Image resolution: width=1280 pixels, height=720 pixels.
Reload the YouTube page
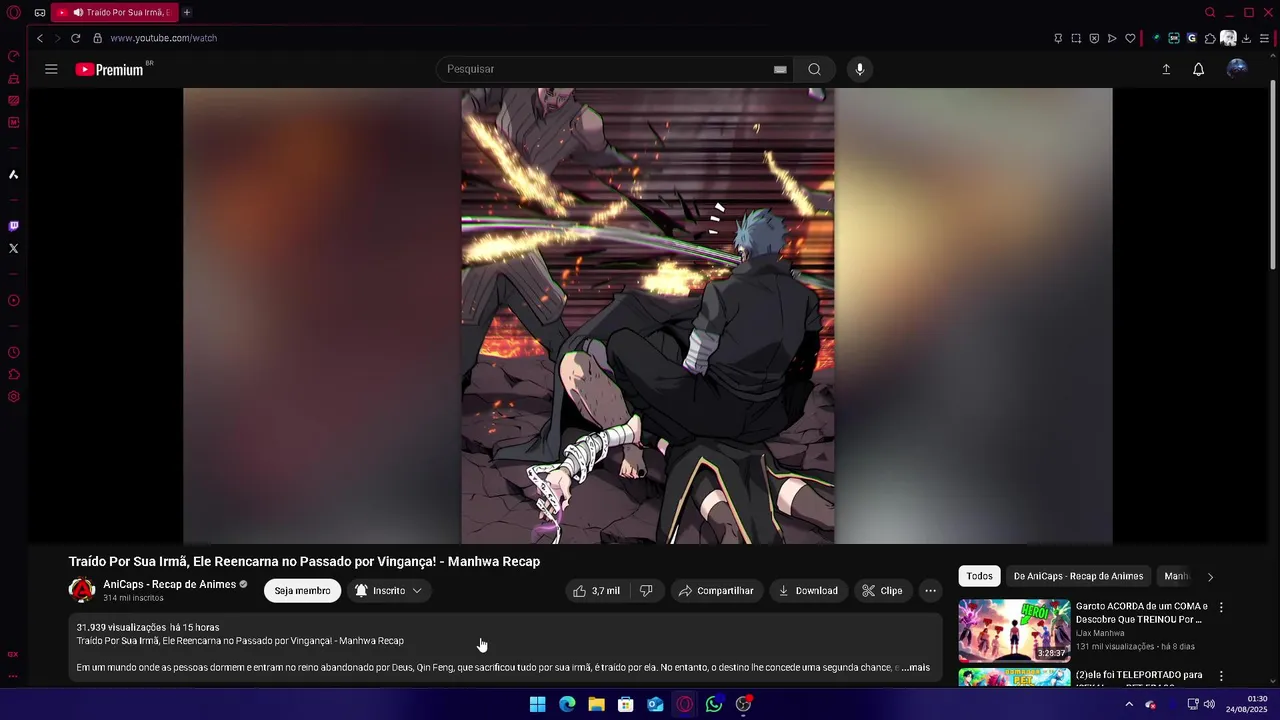[75, 38]
